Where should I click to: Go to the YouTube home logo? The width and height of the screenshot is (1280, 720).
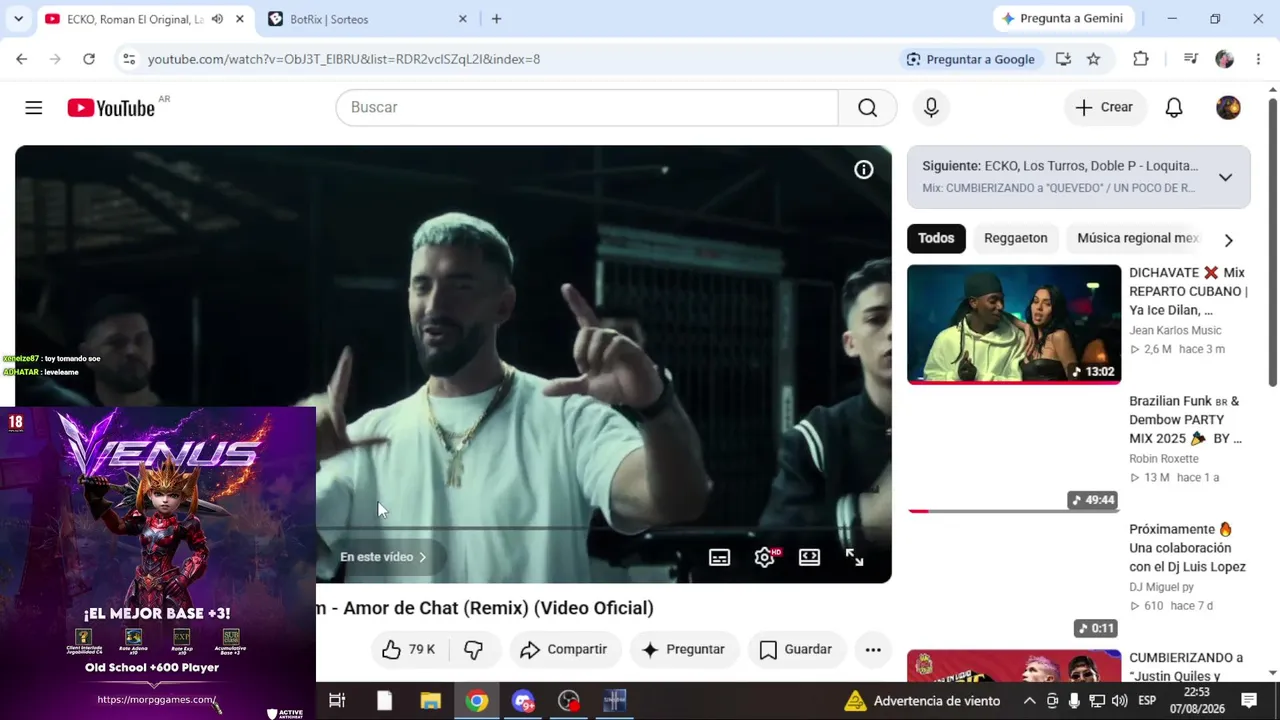pos(111,108)
